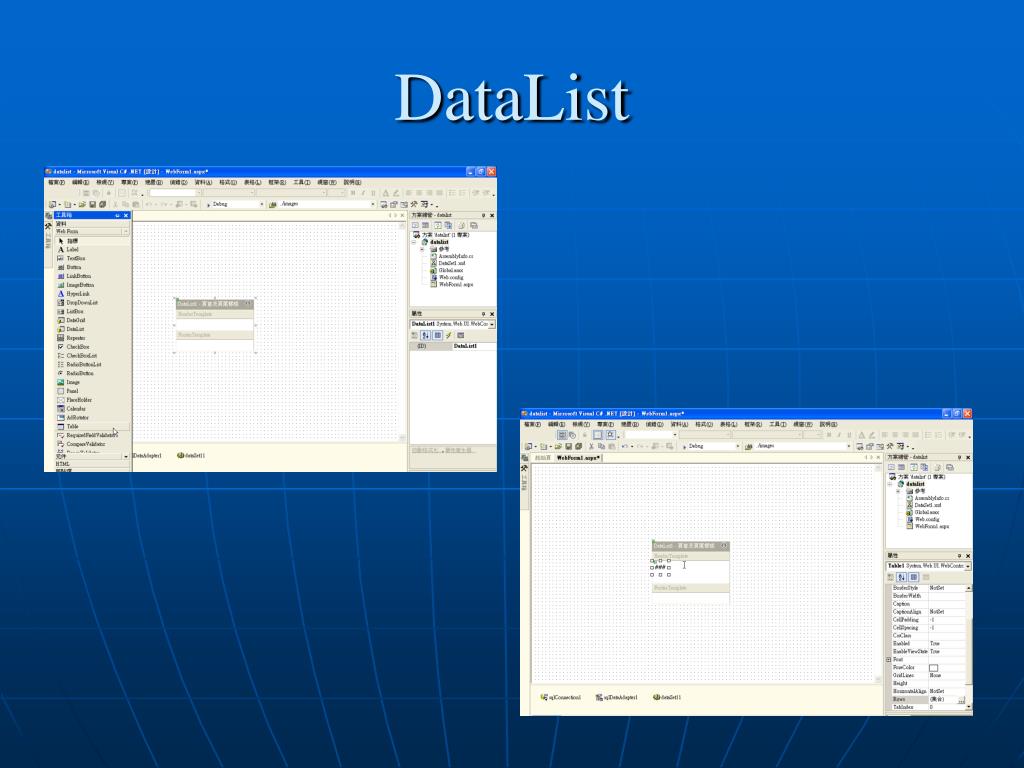1024x768 pixels.
Task: Select the CheckBox control in the Toolbox
Action: coord(73,347)
